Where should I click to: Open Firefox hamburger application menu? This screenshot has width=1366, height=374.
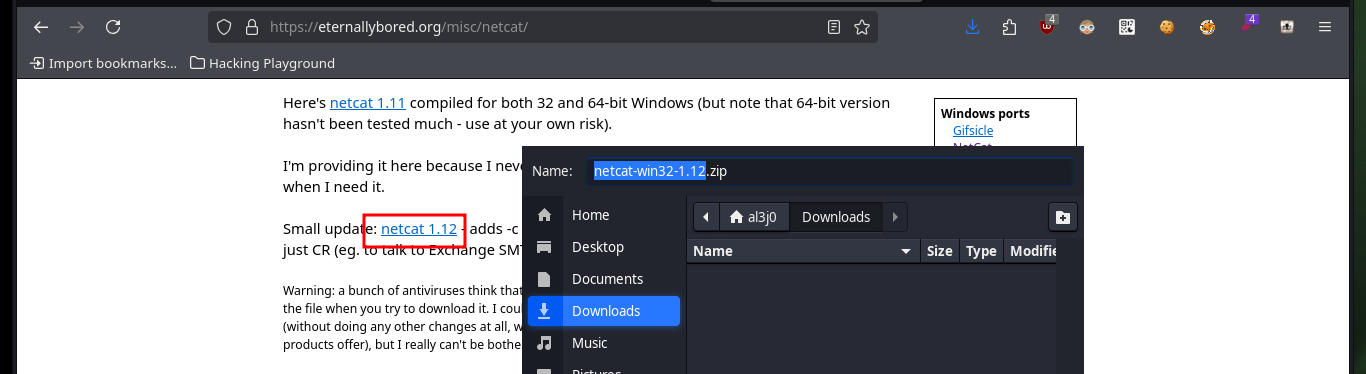1326,27
